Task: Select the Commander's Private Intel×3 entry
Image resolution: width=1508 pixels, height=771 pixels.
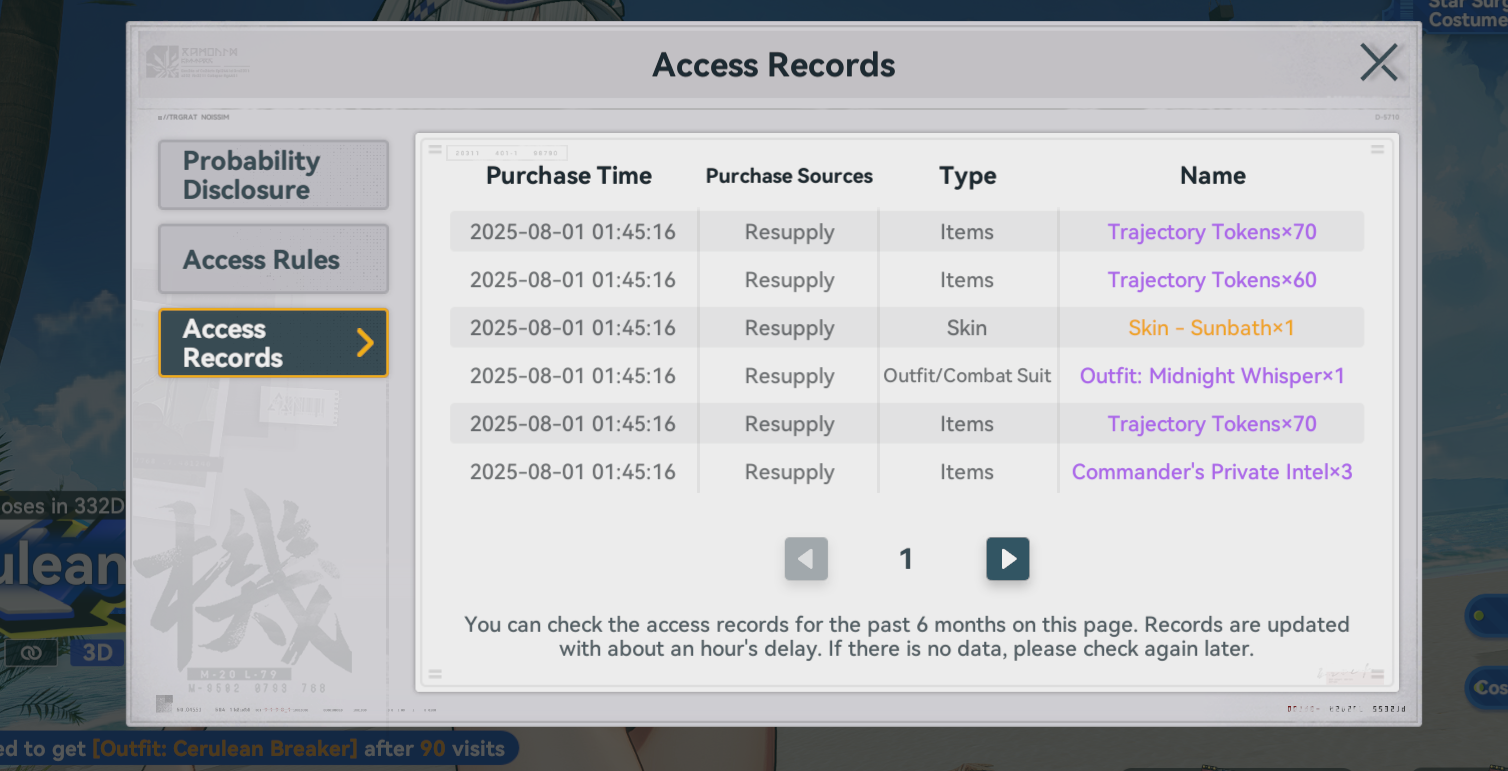Action: pos(1212,472)
